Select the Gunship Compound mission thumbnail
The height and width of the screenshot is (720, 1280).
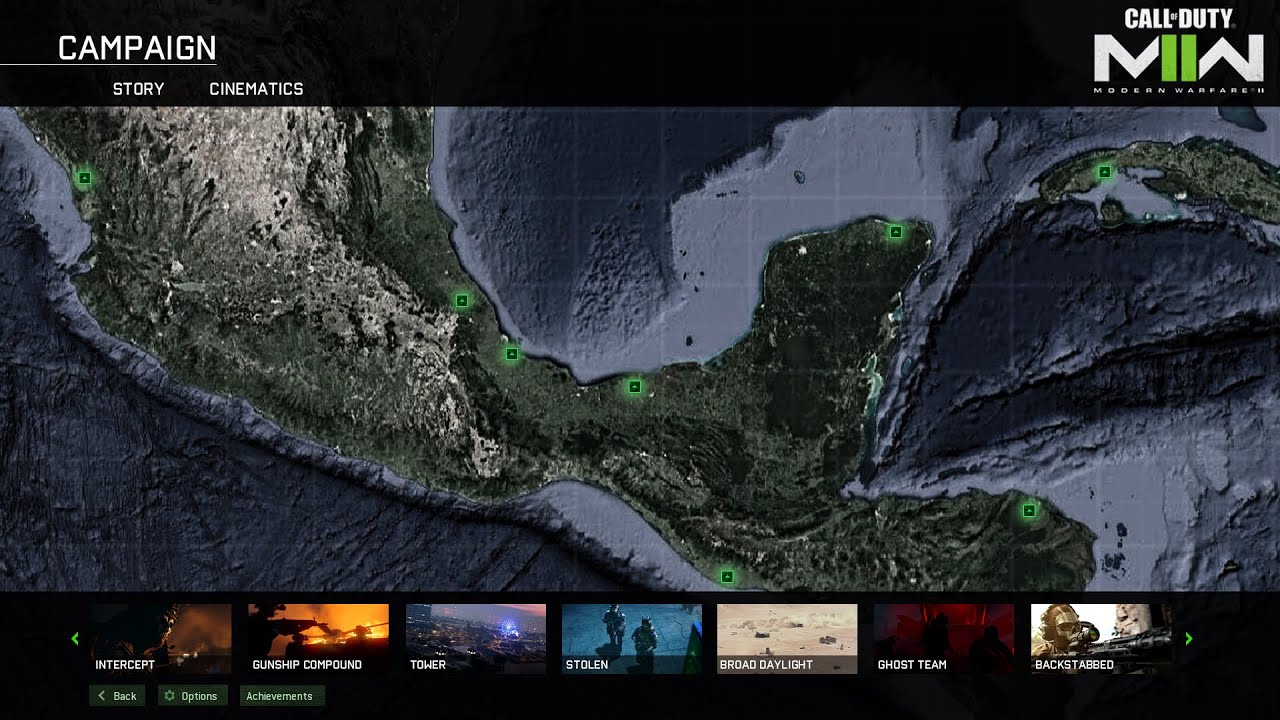coord(318,638)
